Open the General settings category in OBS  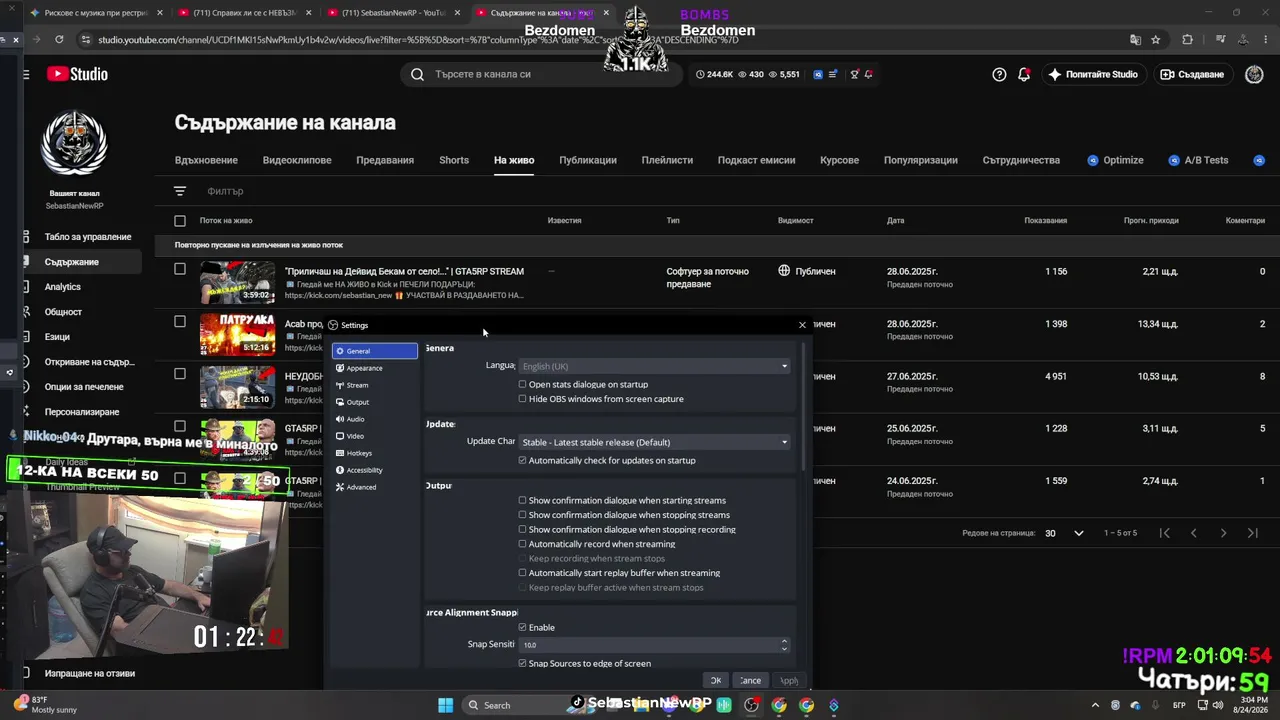click(375, 351)
